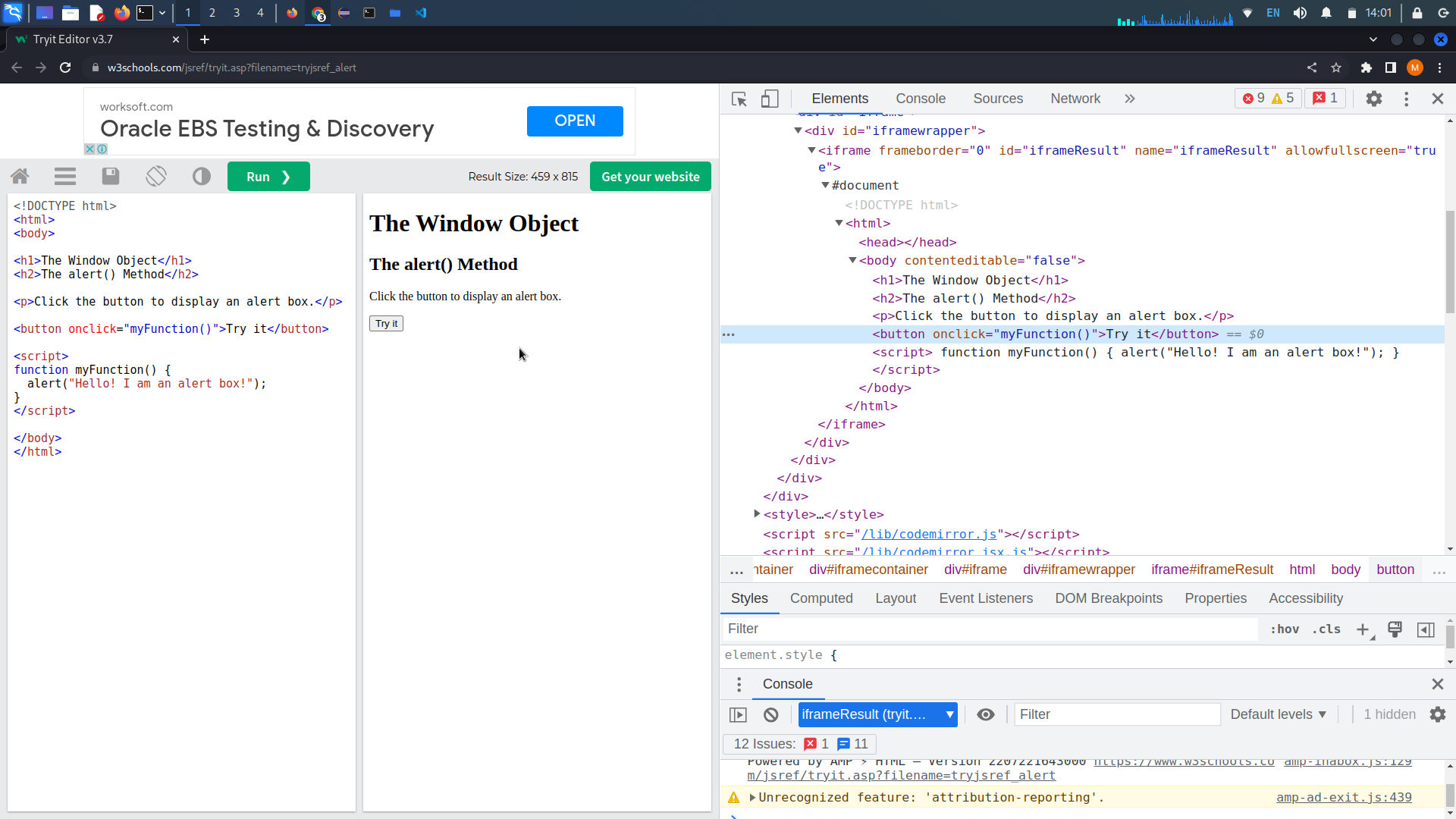
Task: Toggle dark mode contrast icon
Action: pos(202,177)
